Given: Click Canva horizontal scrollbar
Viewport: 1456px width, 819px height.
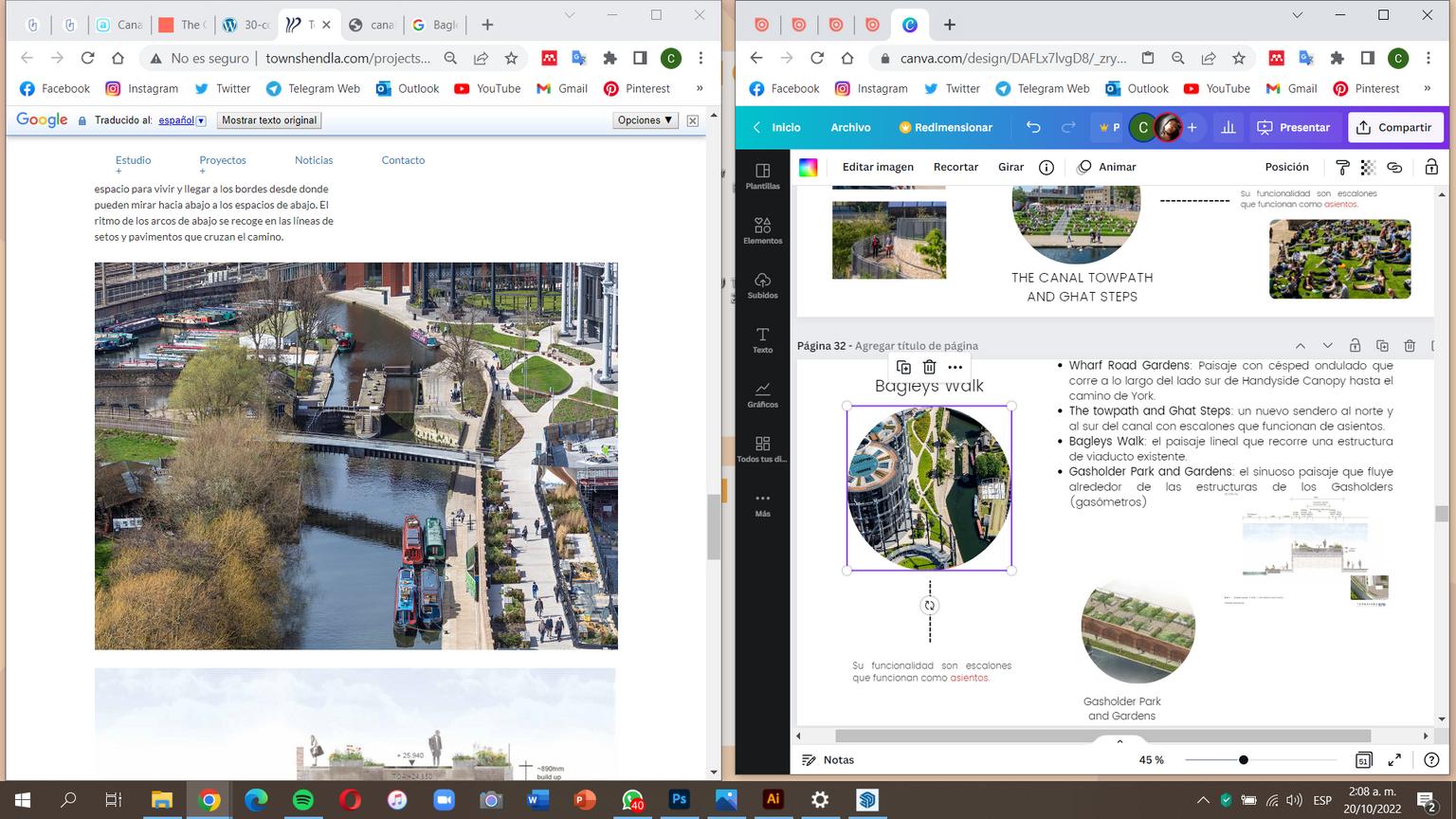Looking at the screenshot, I should [x=1102, y=736].
